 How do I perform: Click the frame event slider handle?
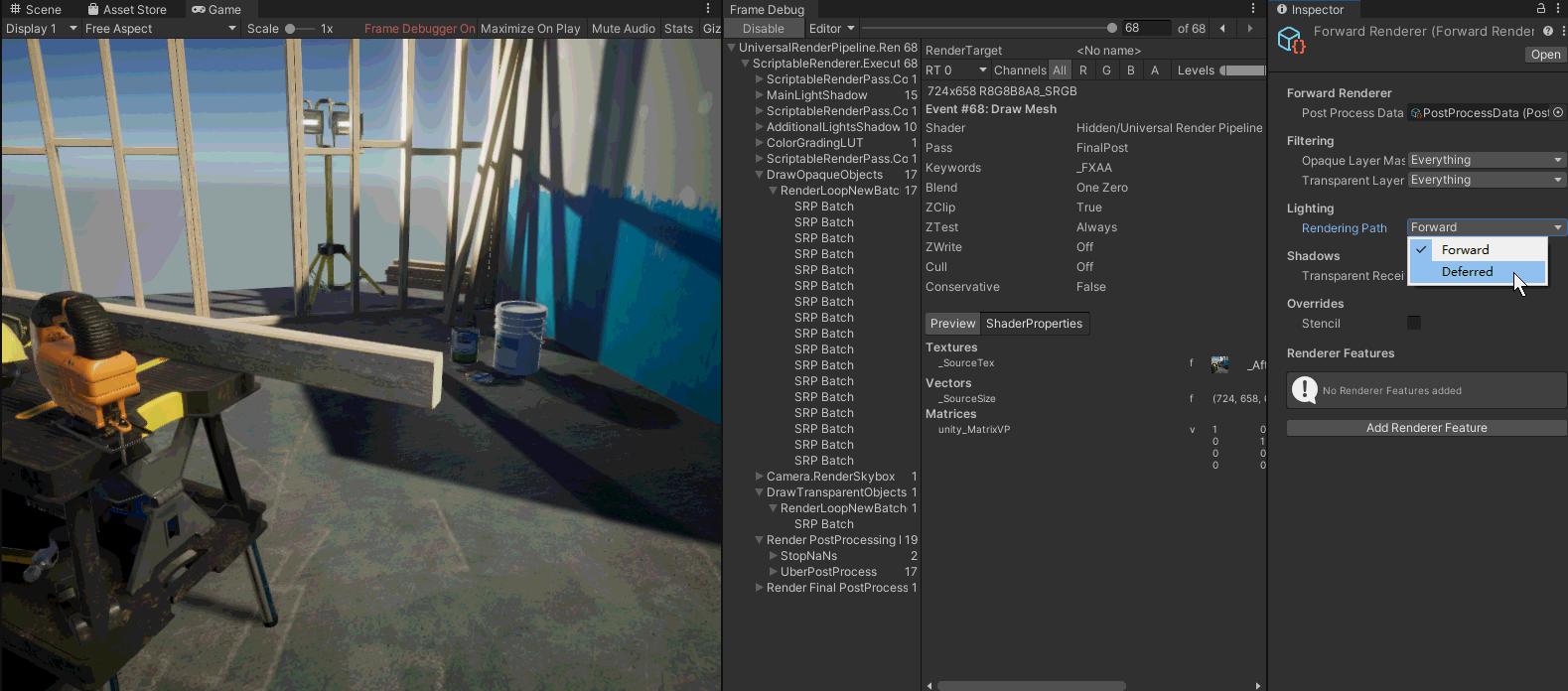coord(1111,28)
